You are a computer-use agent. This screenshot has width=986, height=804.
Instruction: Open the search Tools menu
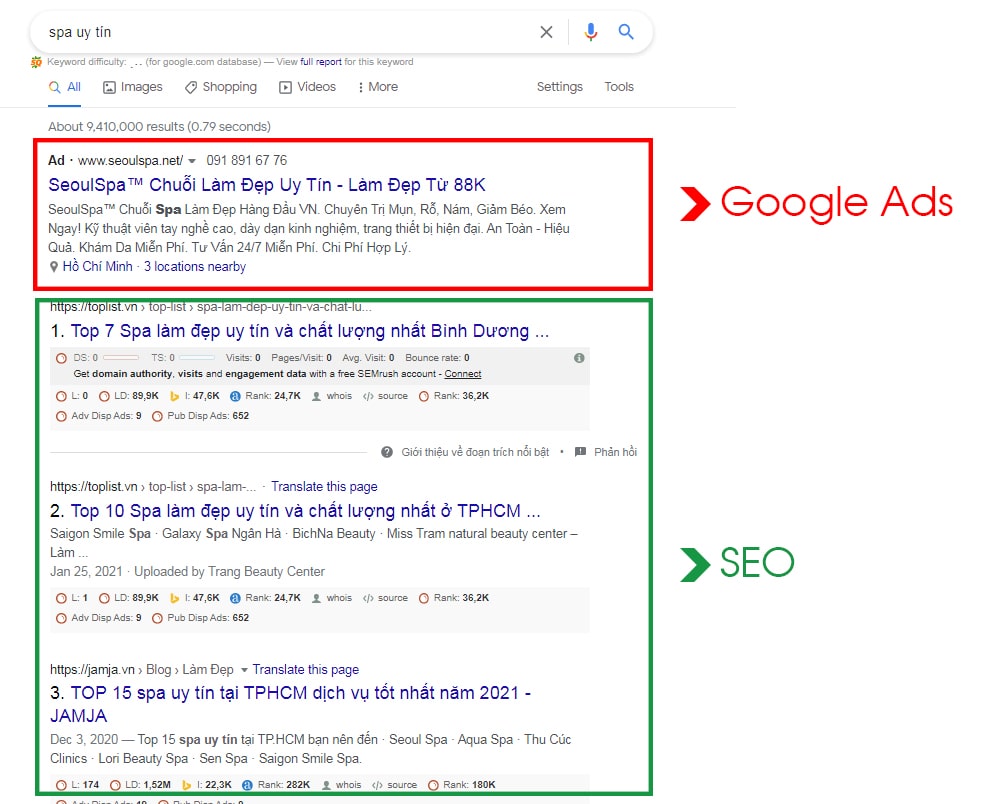[619, 87]
